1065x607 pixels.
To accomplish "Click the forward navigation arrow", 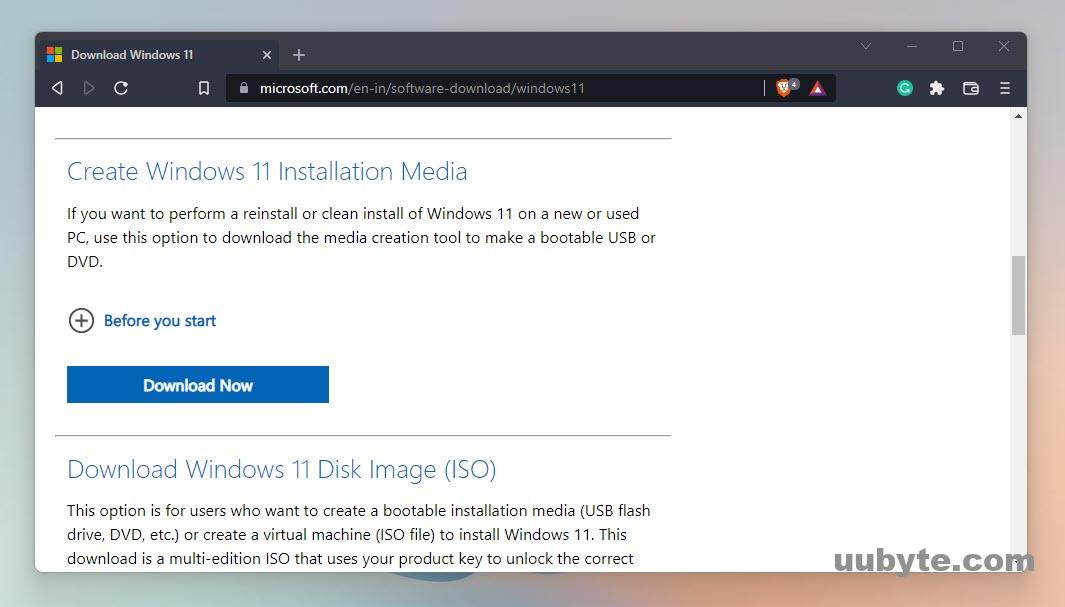I will 89,88.
